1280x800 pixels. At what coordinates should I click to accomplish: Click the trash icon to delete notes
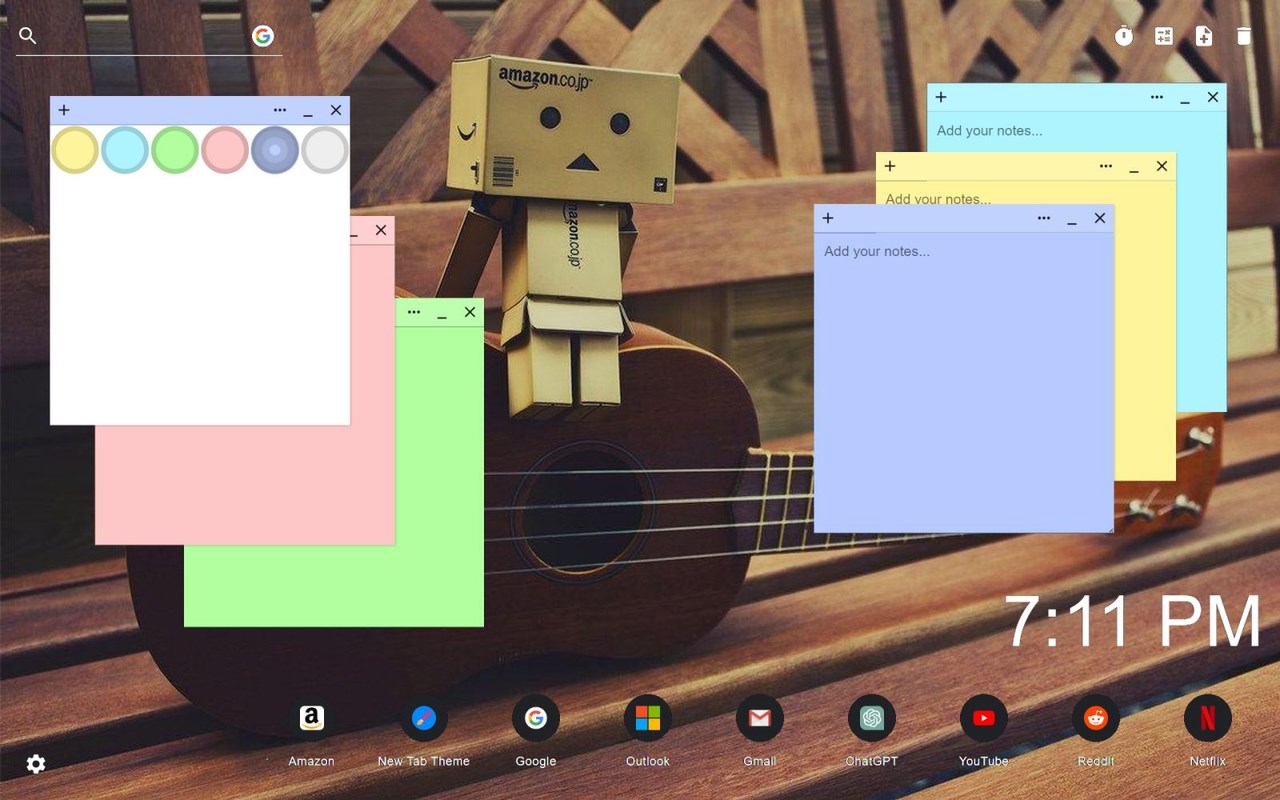[x=1244, y=36]
